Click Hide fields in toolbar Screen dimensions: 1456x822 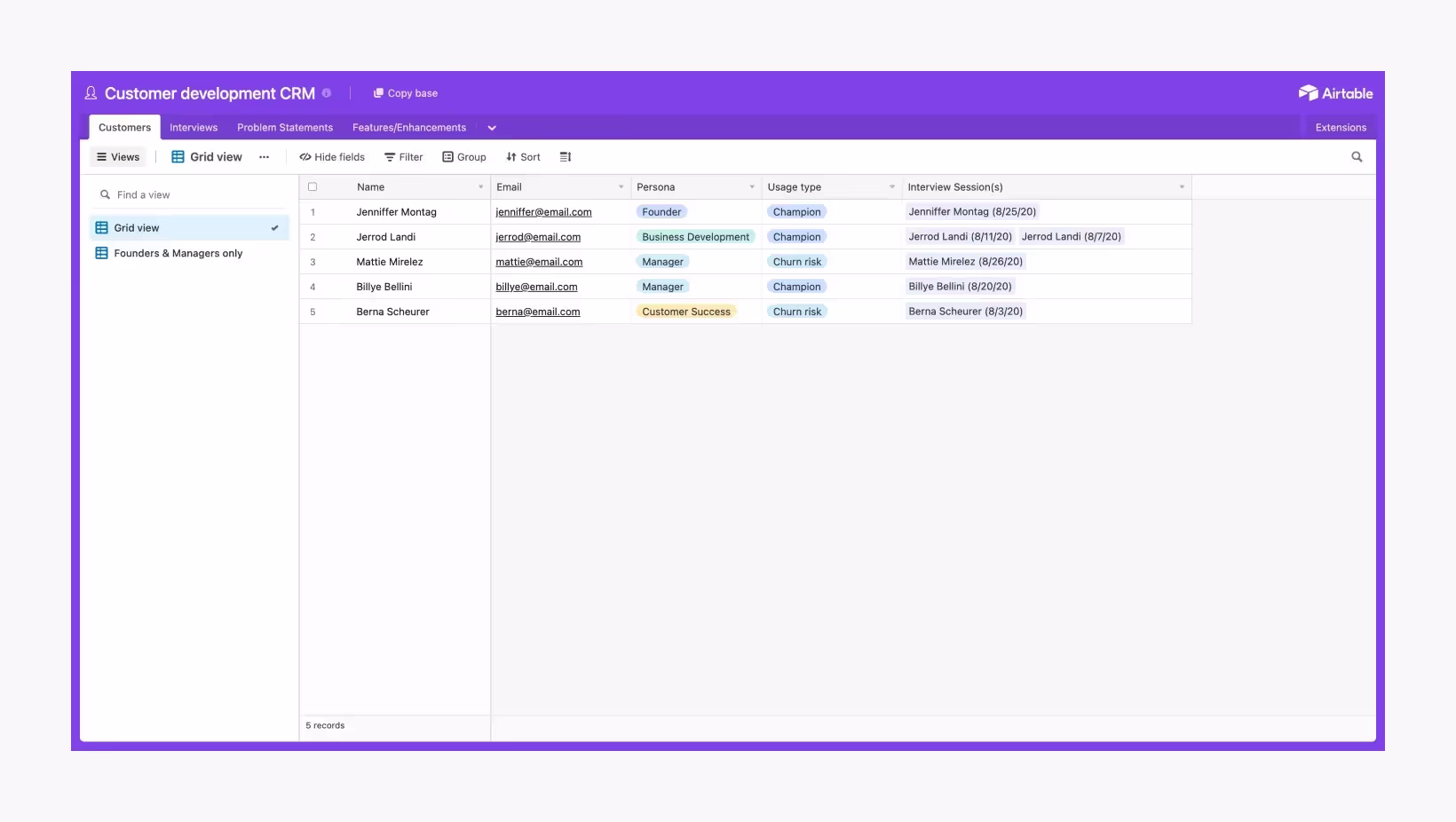[332, 157]
